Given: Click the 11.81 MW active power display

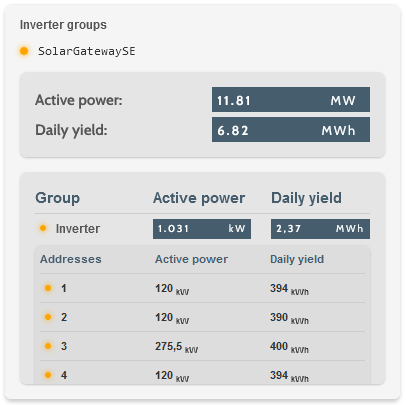Looking at the screenshot, I should point(291,100).
